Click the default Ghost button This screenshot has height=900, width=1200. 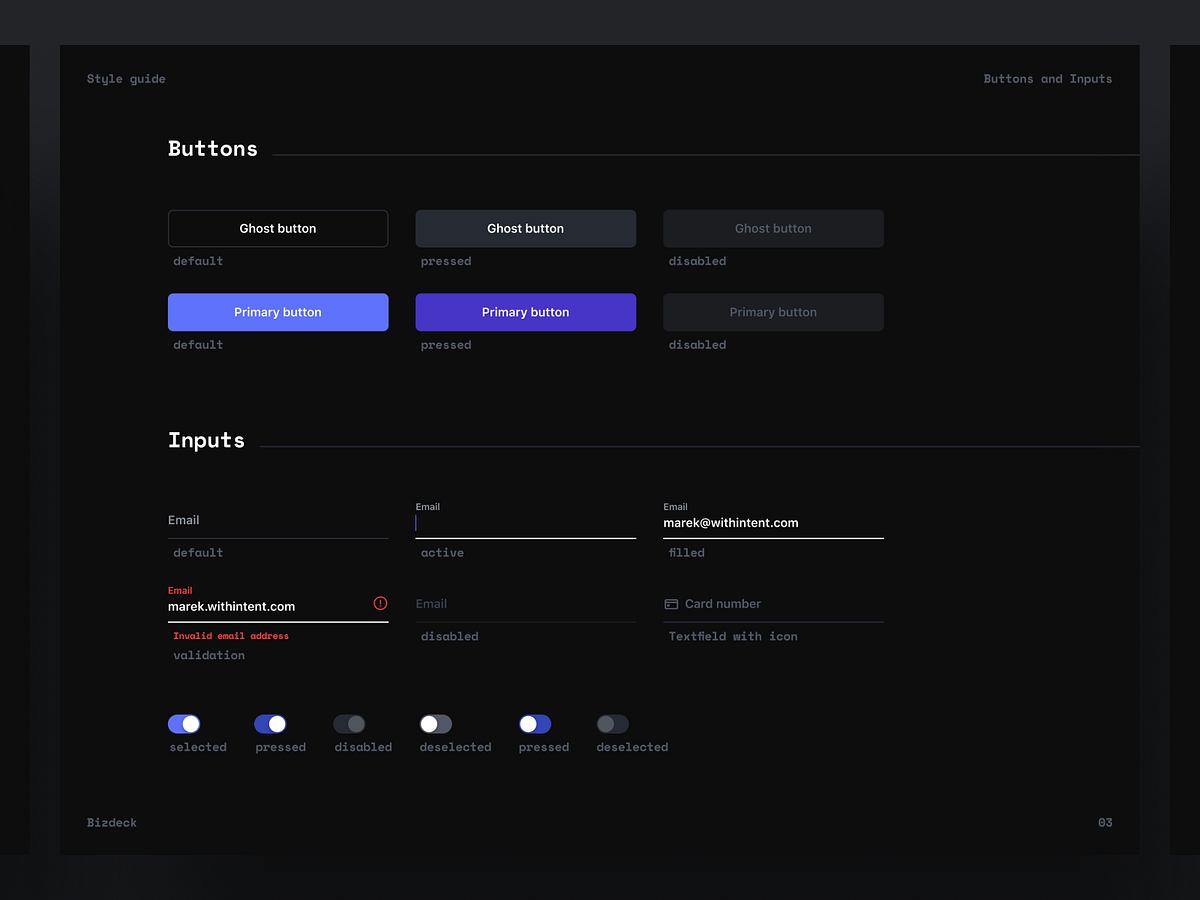278,228
